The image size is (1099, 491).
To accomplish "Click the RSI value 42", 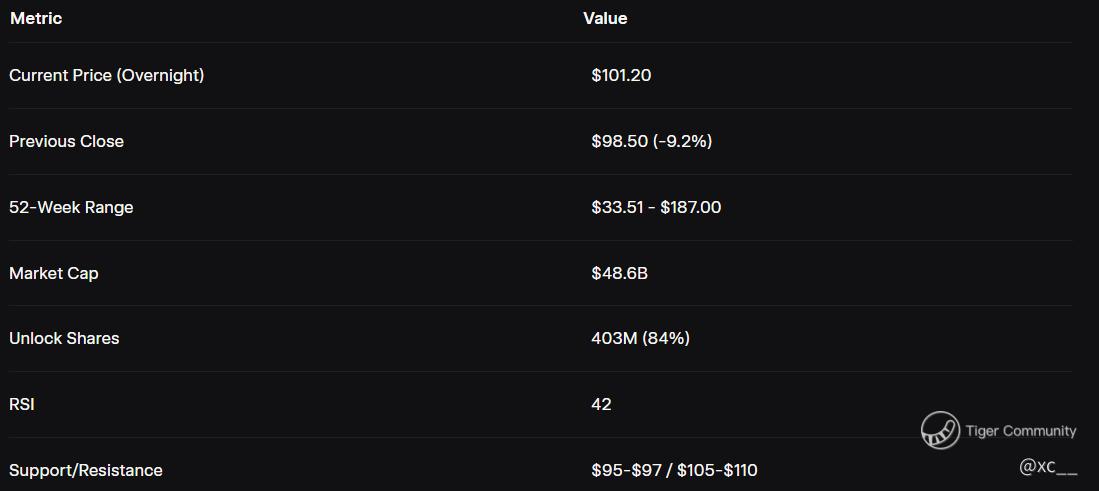I will pos(601,404).
